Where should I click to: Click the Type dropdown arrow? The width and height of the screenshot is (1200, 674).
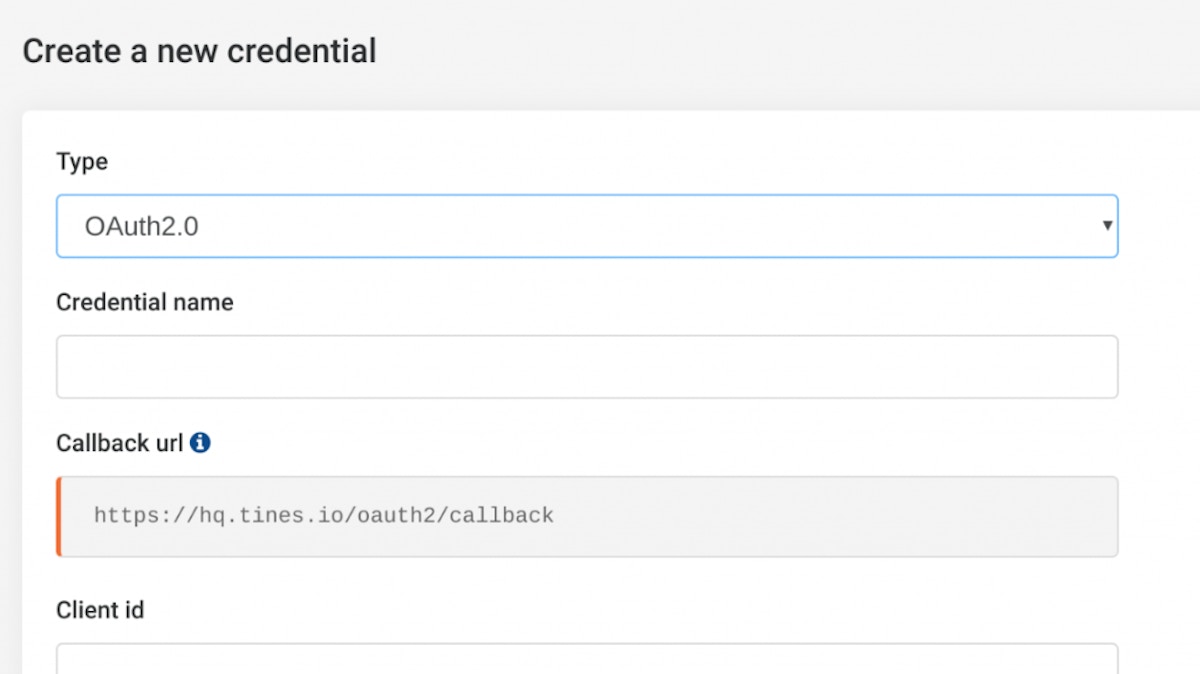pos(1107,226)
